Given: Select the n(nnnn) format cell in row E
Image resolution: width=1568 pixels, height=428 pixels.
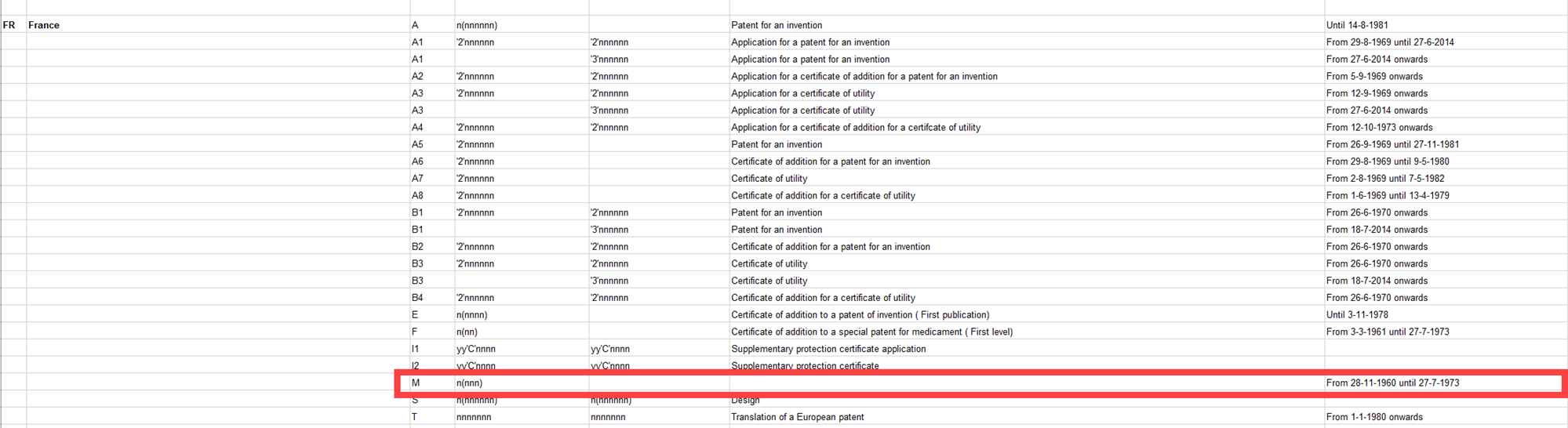Looking at the screenshot, I should (x=471, y=315).
